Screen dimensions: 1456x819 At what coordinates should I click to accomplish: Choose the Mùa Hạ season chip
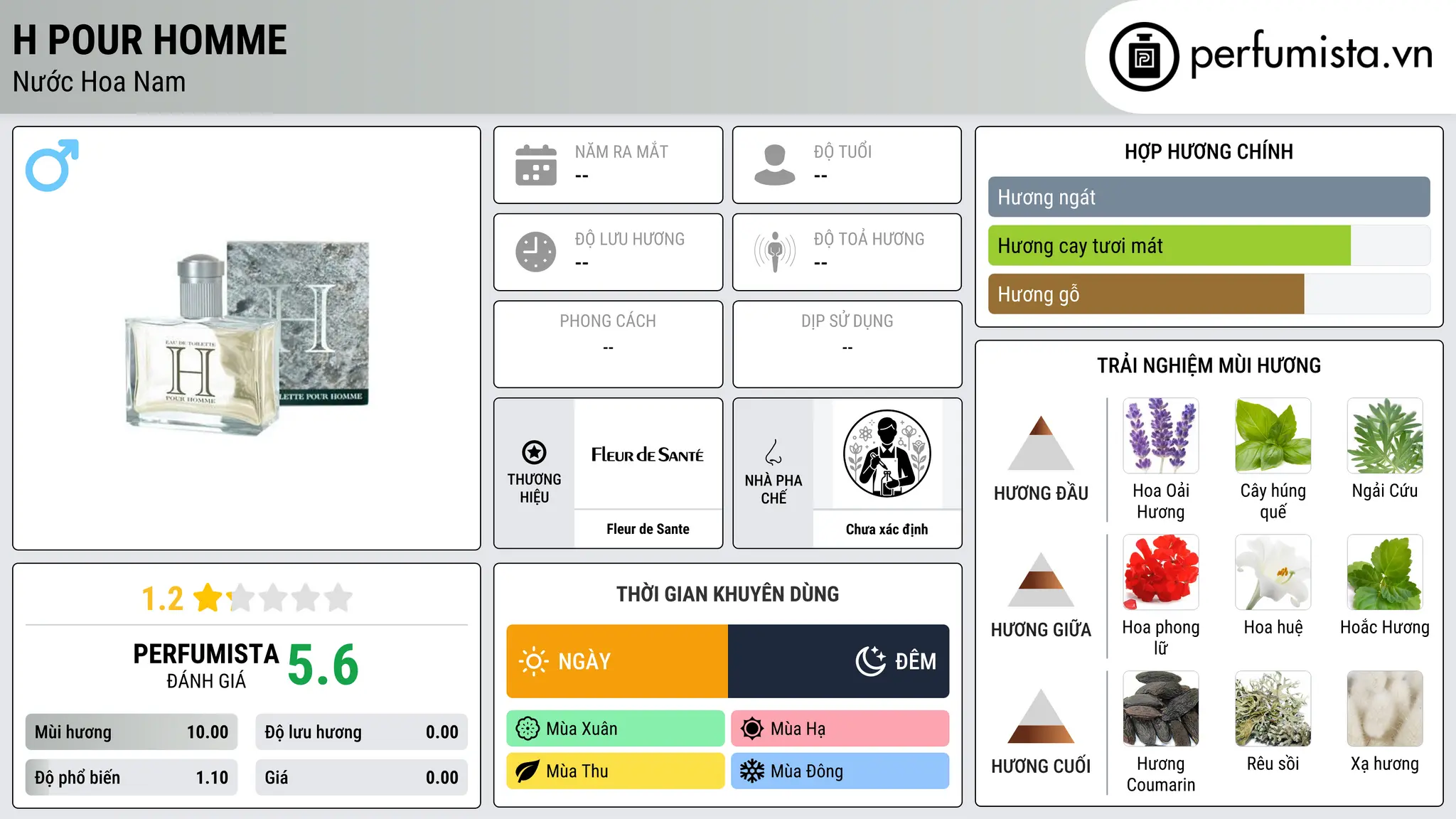[x=840, y=729]
